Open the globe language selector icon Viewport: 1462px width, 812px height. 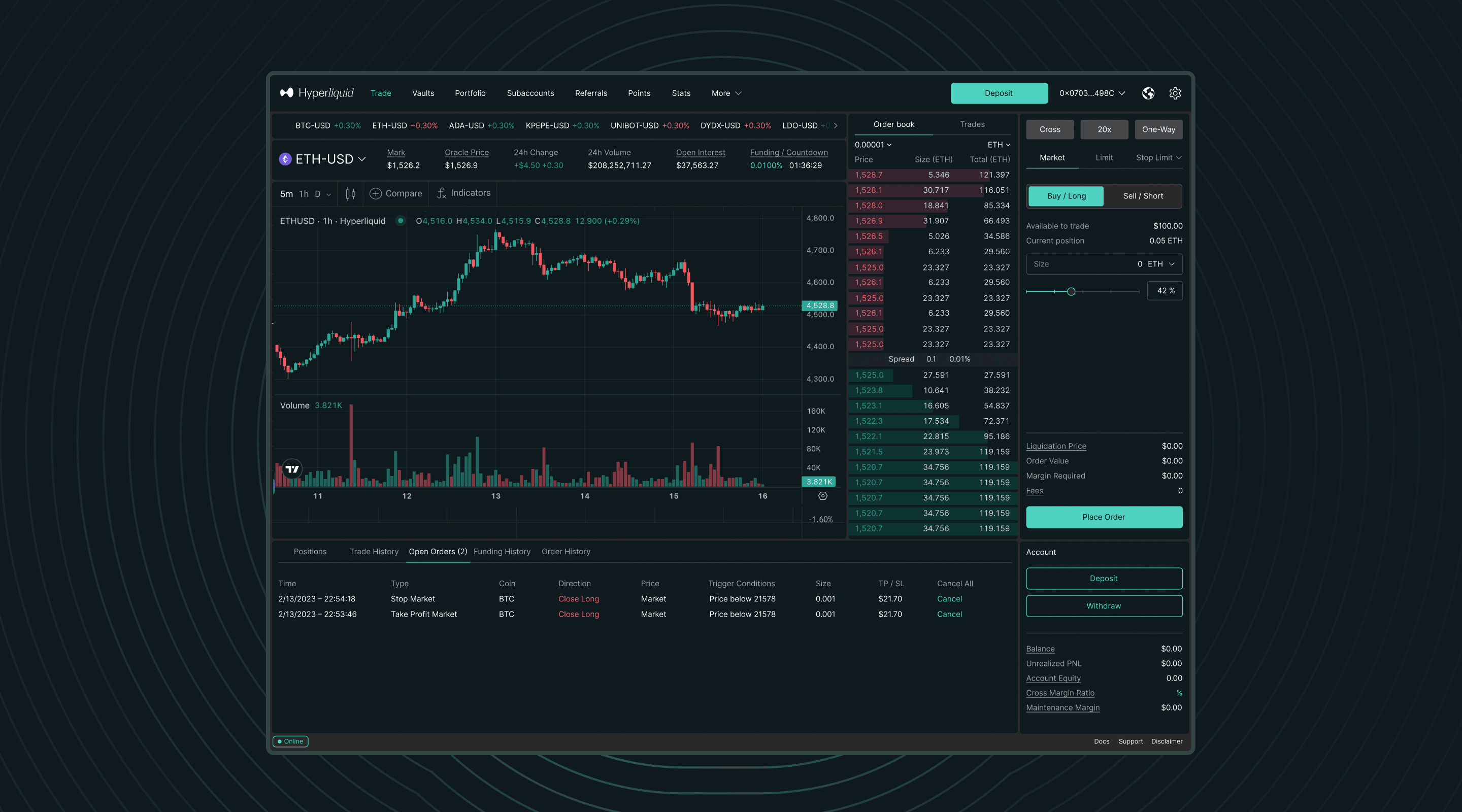1148,93
